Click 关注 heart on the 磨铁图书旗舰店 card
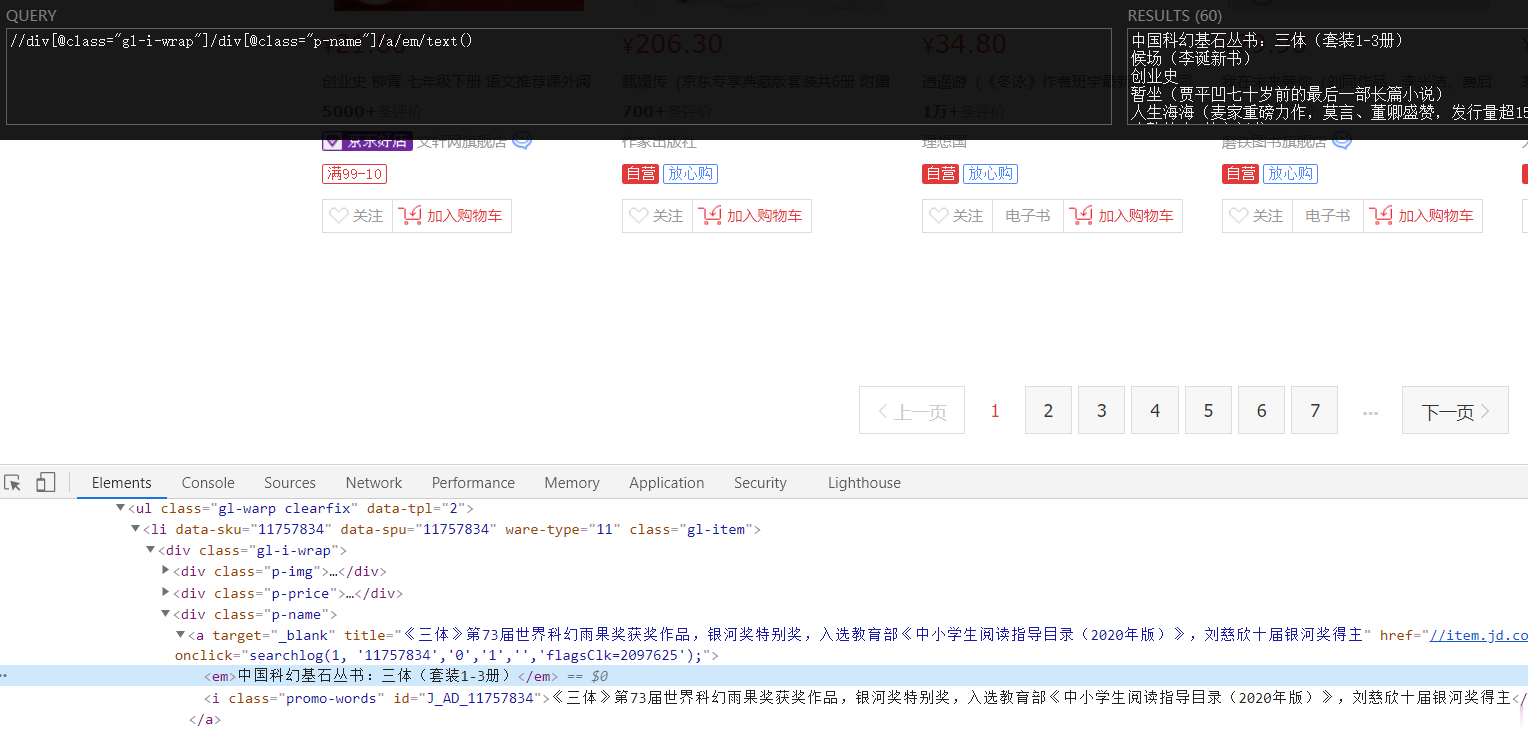Screen dimensions: 1528x731 point(1257,216)
